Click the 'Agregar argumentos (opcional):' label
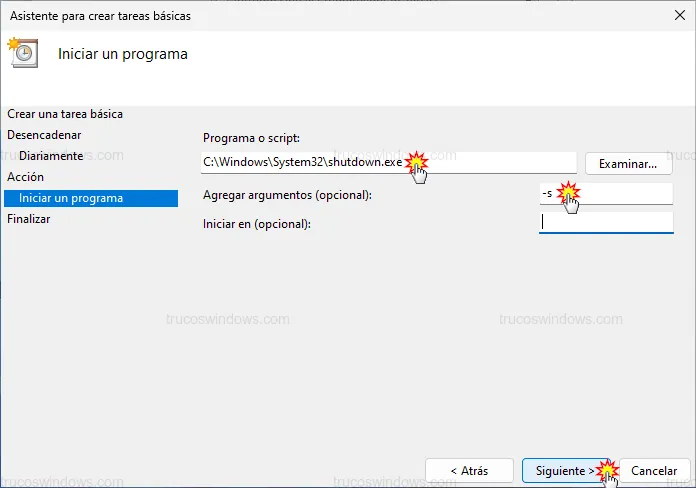696x488 pixels. tap(287, 195)
